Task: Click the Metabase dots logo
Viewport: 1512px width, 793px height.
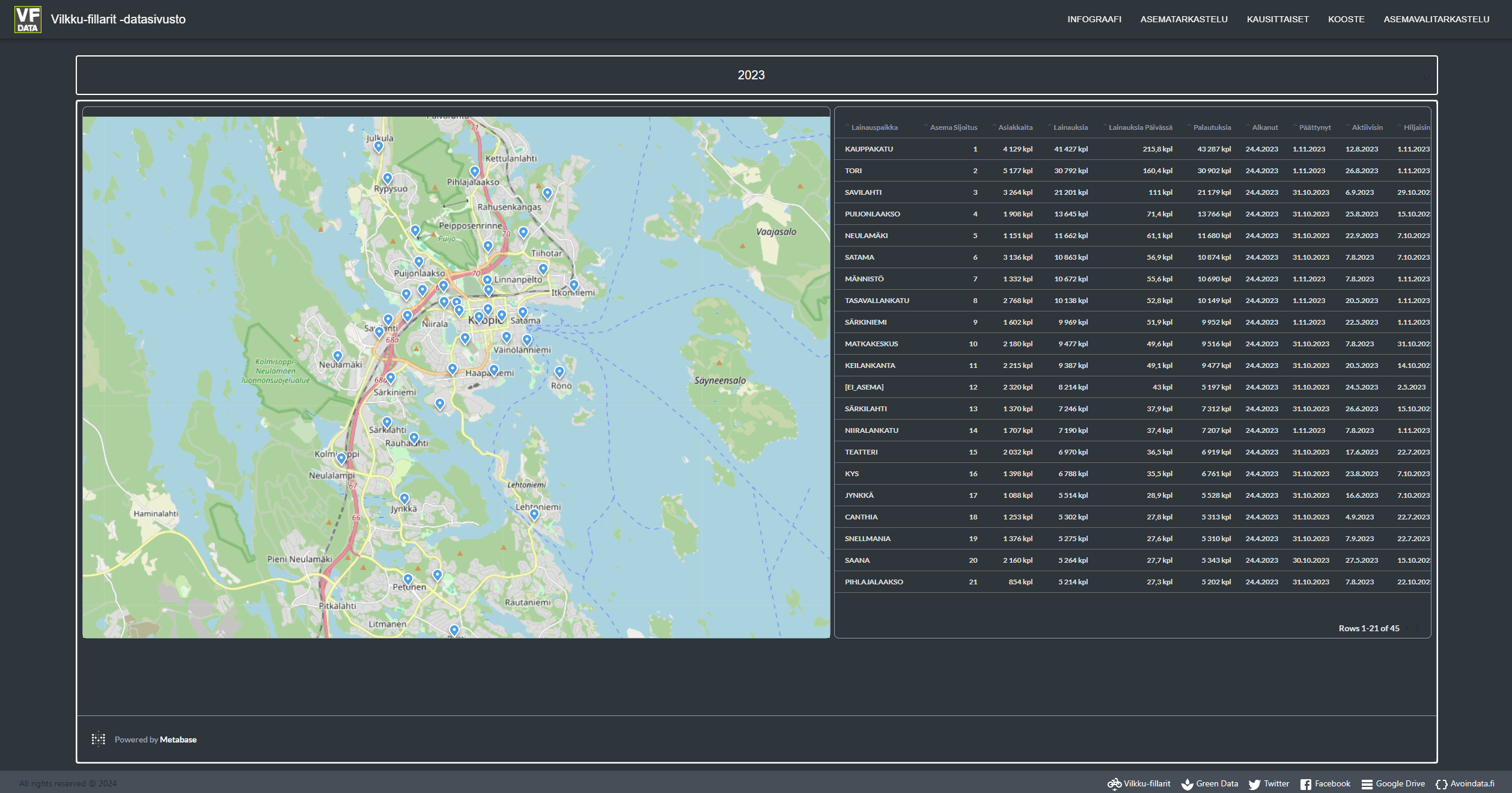Action: tap(99, 739)
